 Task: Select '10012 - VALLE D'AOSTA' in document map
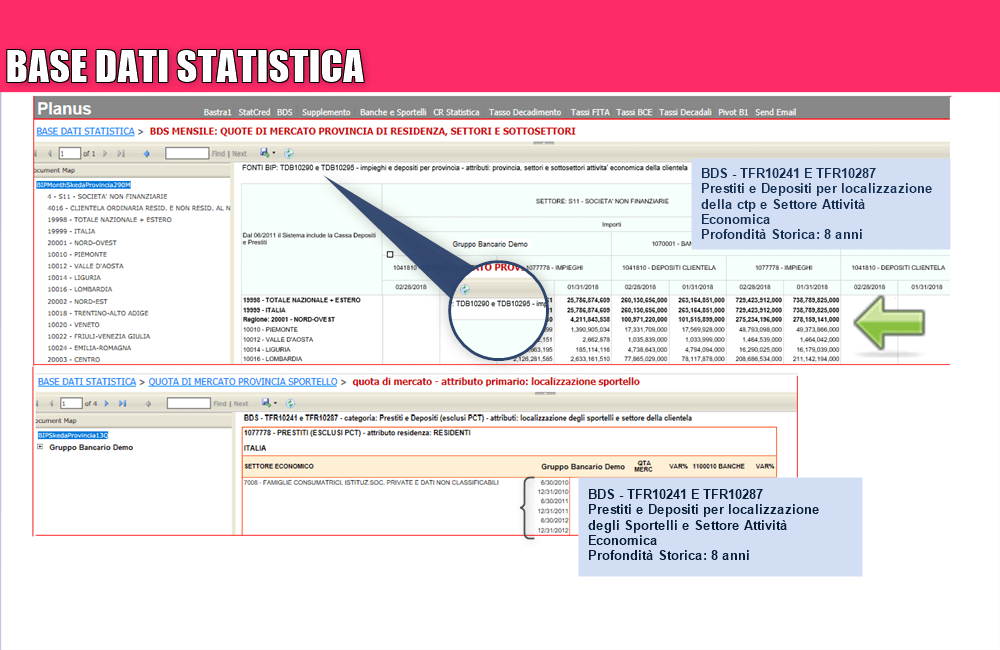pos(85,266)
